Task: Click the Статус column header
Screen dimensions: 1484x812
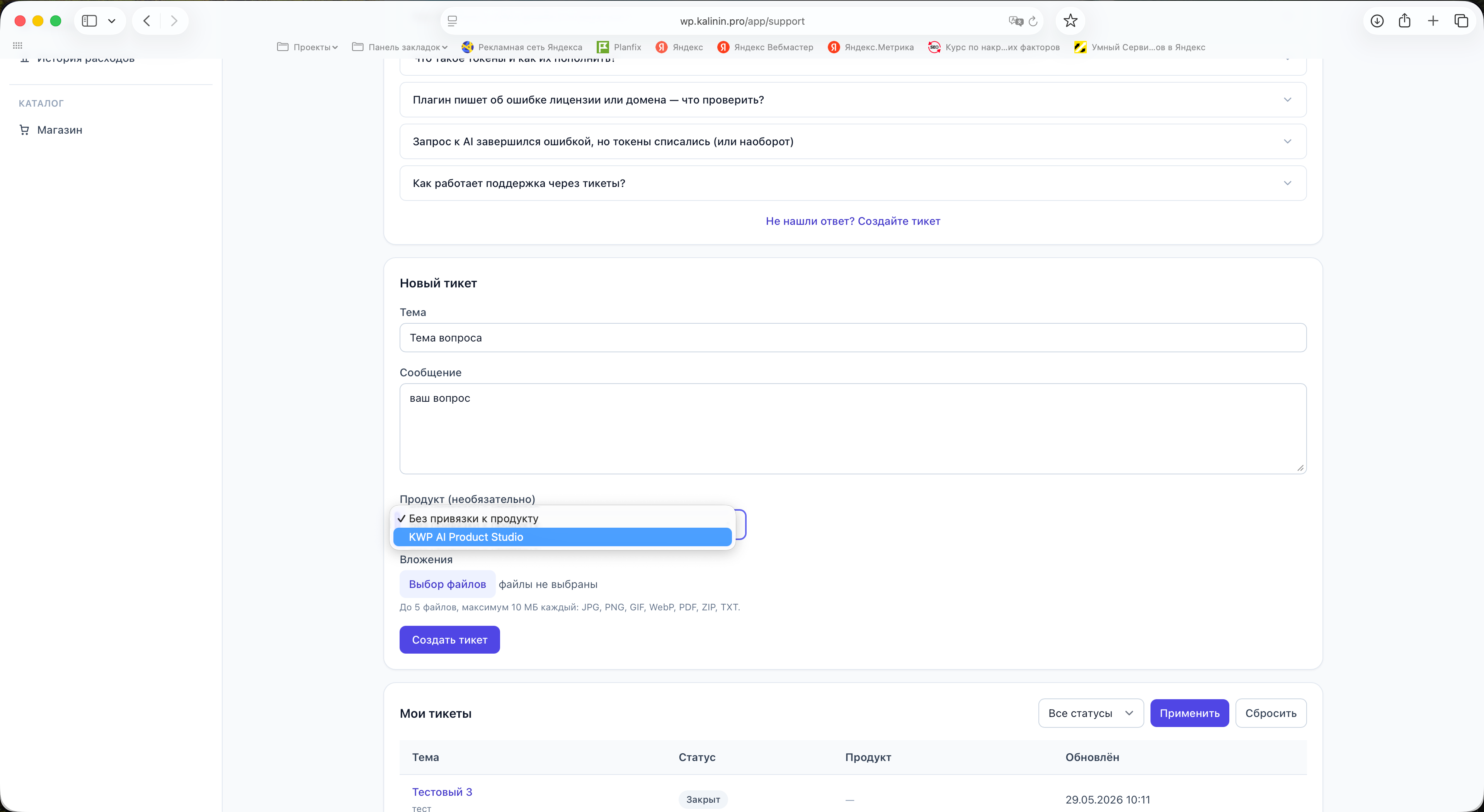Action: (x=696, y=757)
